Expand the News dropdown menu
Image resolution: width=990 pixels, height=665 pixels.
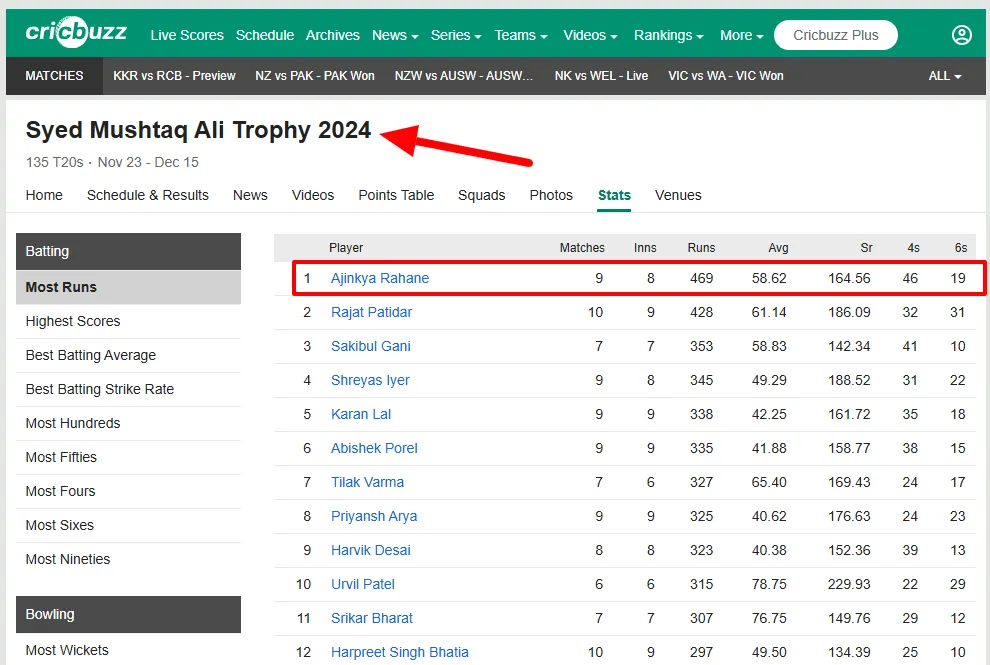[x=395, y=35]
